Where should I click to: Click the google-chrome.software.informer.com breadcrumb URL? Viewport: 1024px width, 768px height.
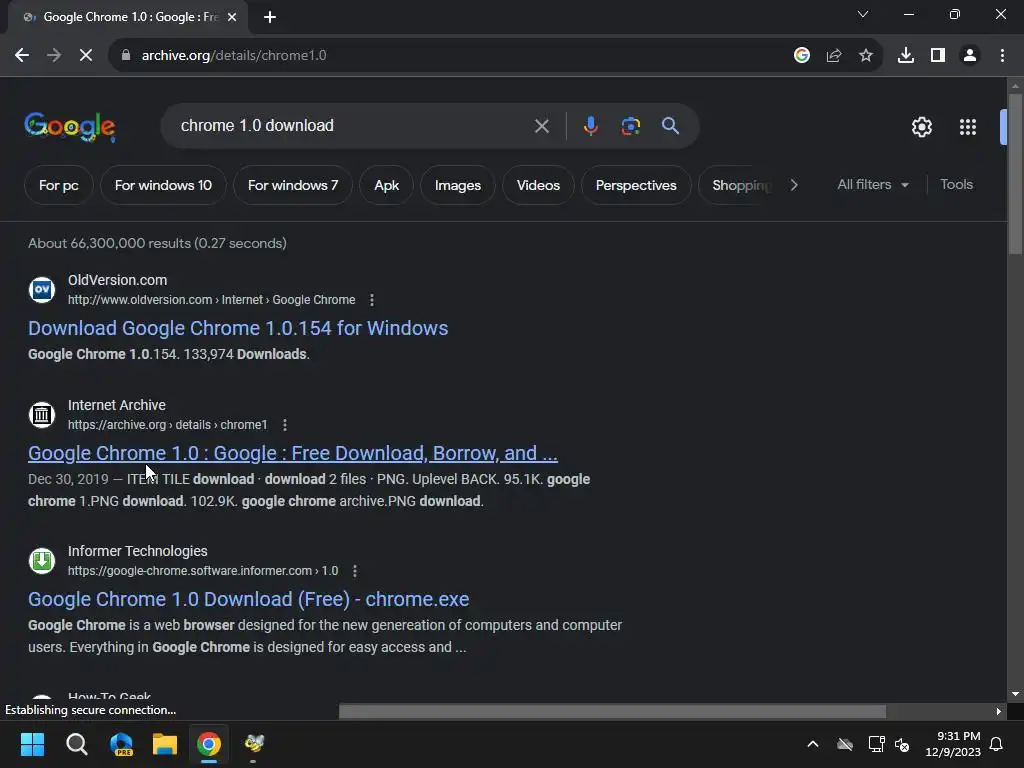203,571
